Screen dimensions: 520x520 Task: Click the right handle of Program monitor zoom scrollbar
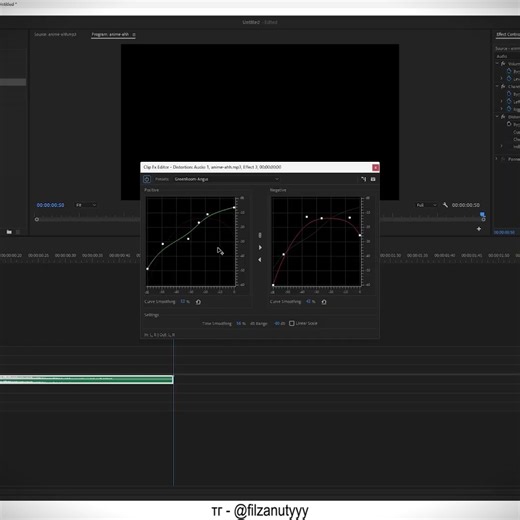pyautogui.click(x=483, y=219)
